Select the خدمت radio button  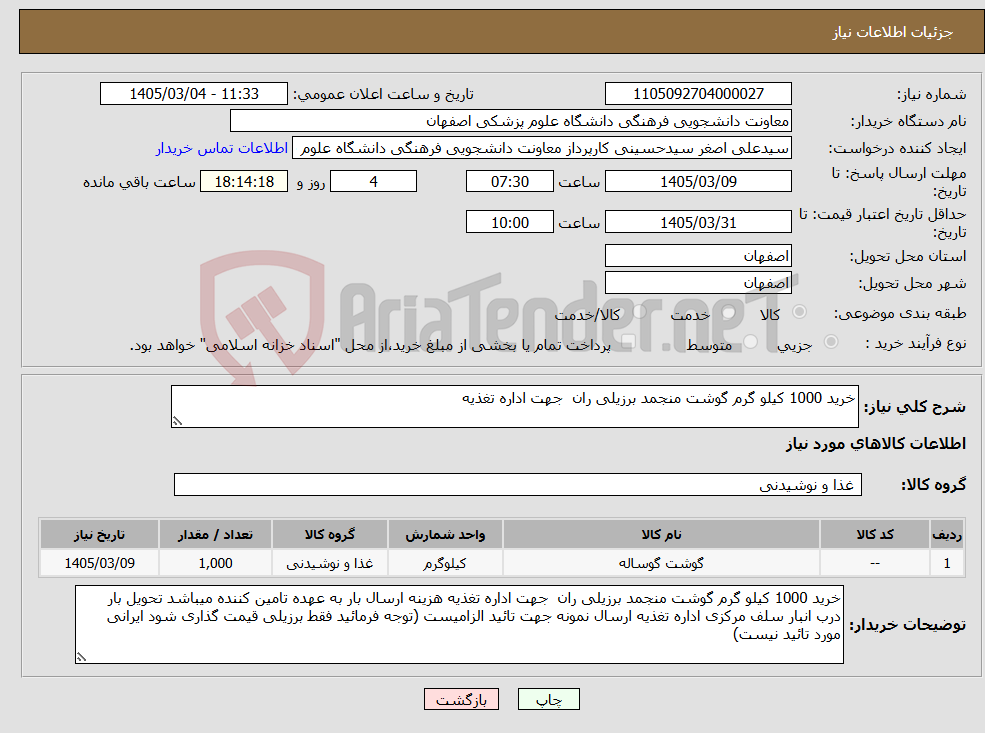point(729,312)
